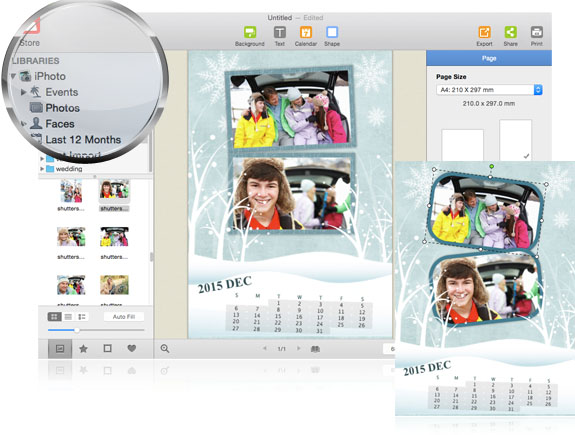575x435 pixels.
Task: Open the page overview book icon
Action: [315, 349]
